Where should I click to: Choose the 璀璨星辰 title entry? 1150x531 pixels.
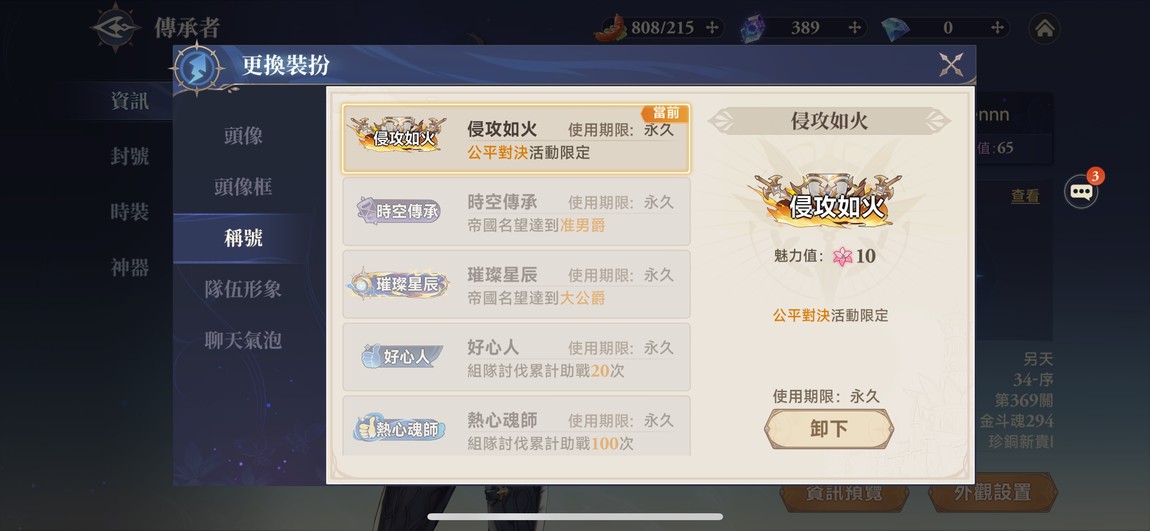(x=516, y=284)
